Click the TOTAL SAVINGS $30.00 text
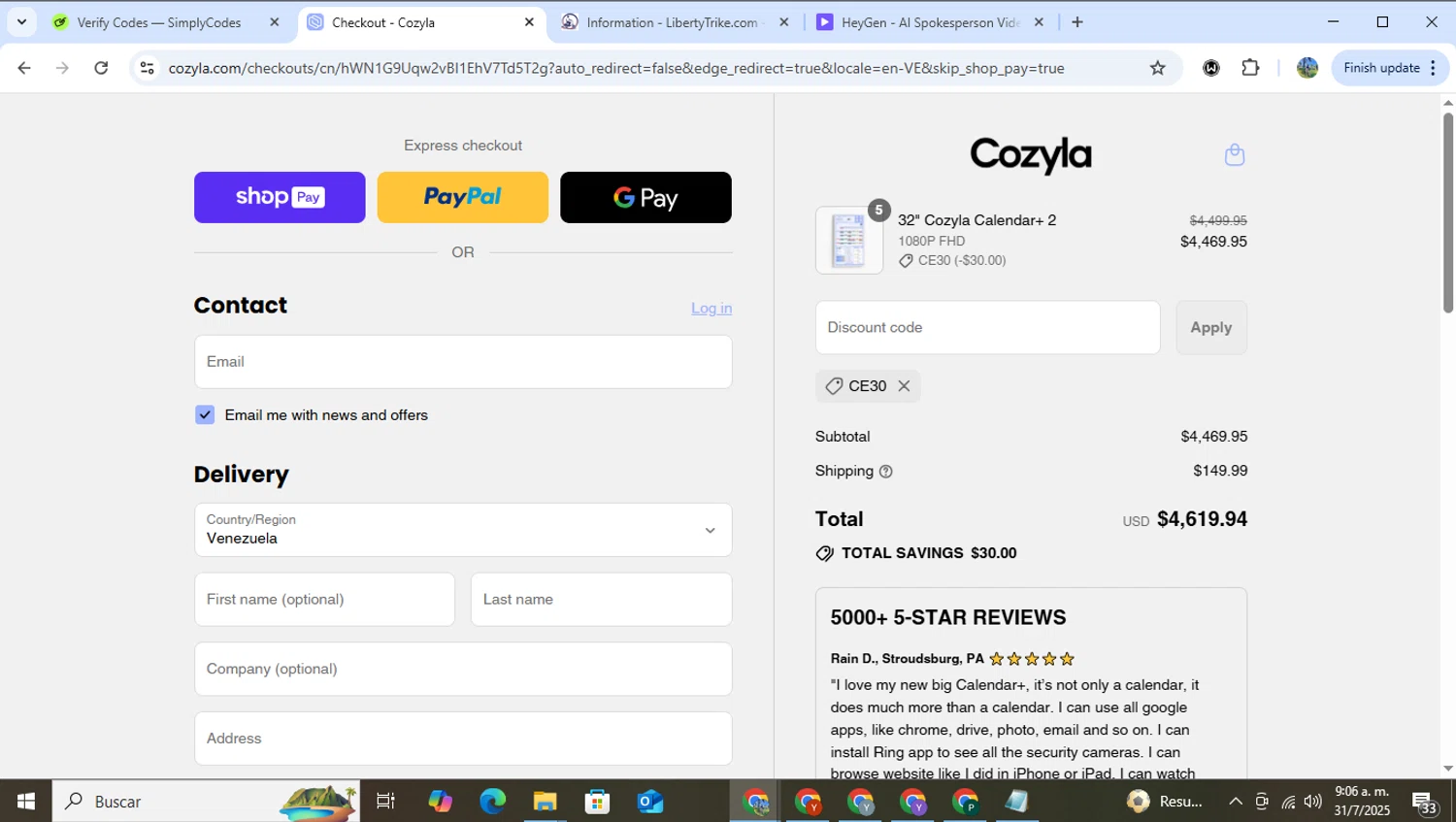Screen dimensions: 1456x822 pos(928,553)
